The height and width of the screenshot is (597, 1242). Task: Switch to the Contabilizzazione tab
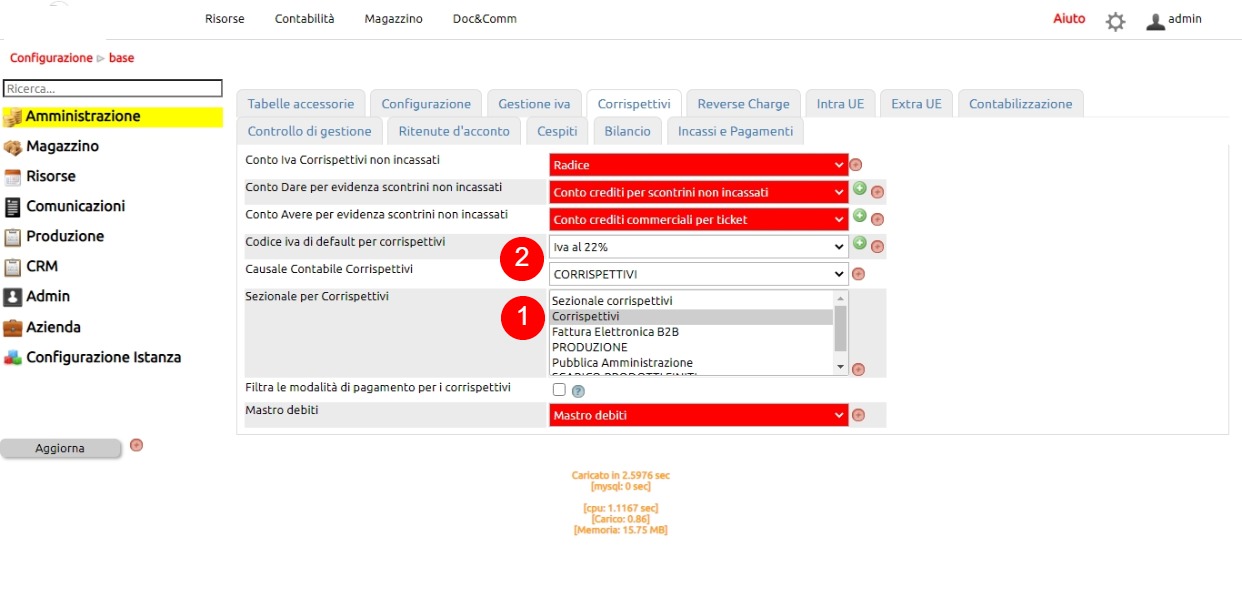1021,104
